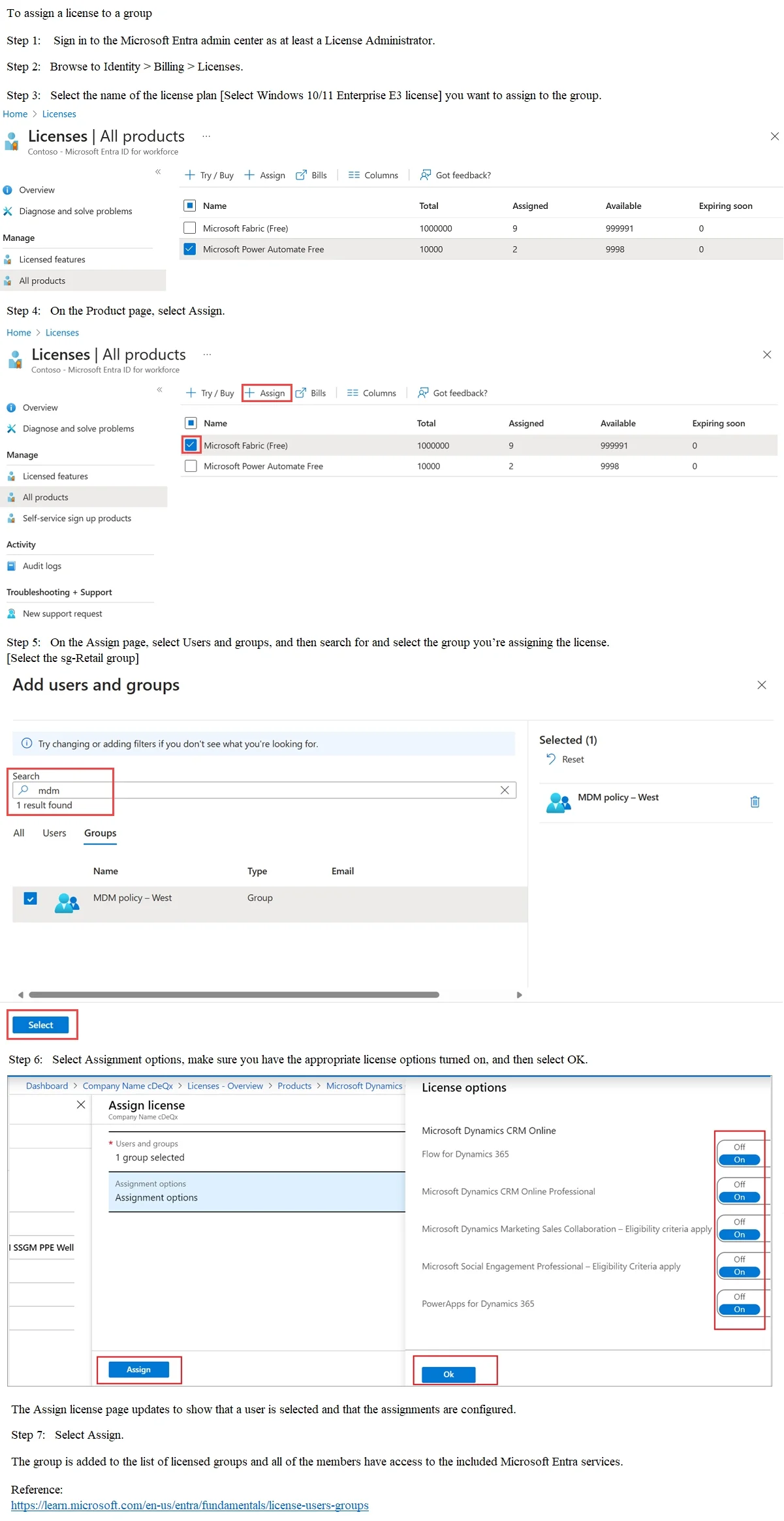Open New support request
This screenshot has height=1521, width=784.
coord(63,614)
